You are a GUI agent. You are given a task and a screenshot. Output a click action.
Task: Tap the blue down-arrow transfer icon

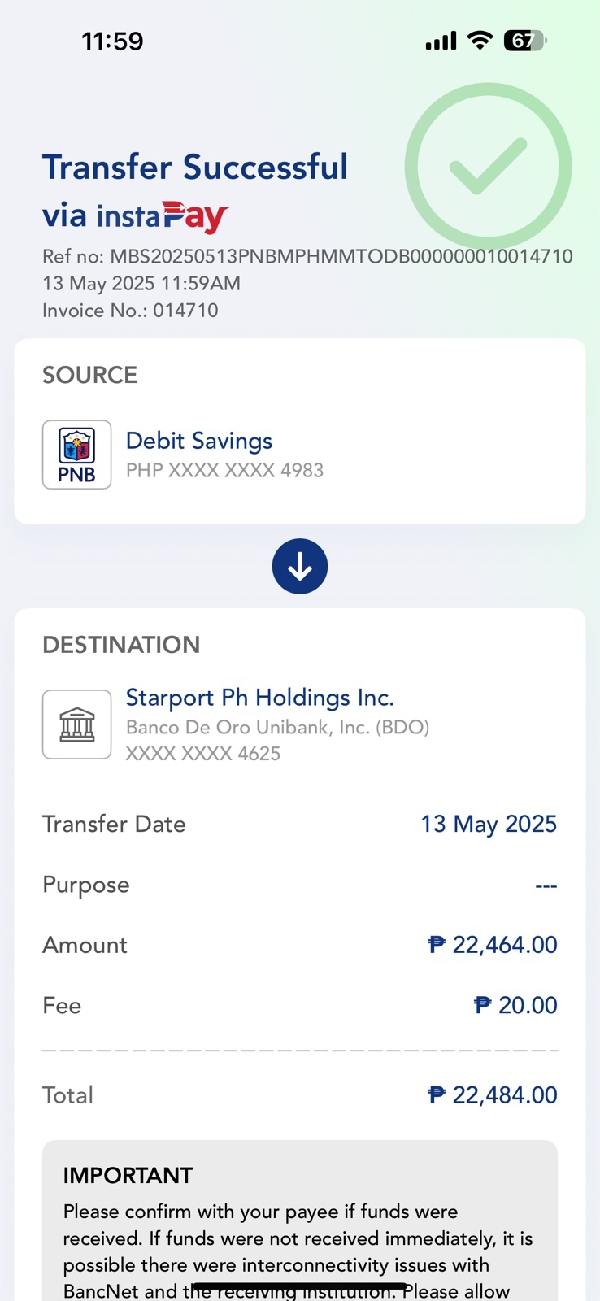pyautogui.click(x=300, y=566)
